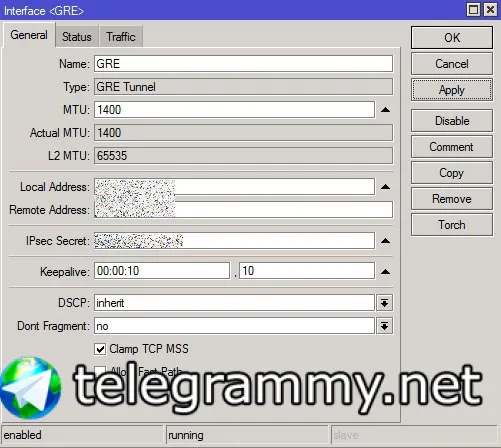
Task: Toggle the Allow Fast Path checkbox
Action: (100, 371)
